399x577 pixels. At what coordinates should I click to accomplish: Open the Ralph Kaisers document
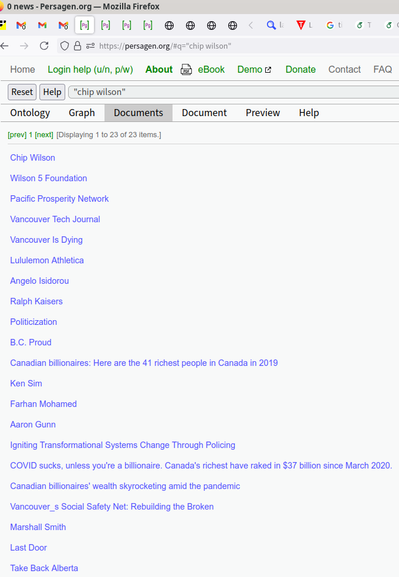(36, 302)
